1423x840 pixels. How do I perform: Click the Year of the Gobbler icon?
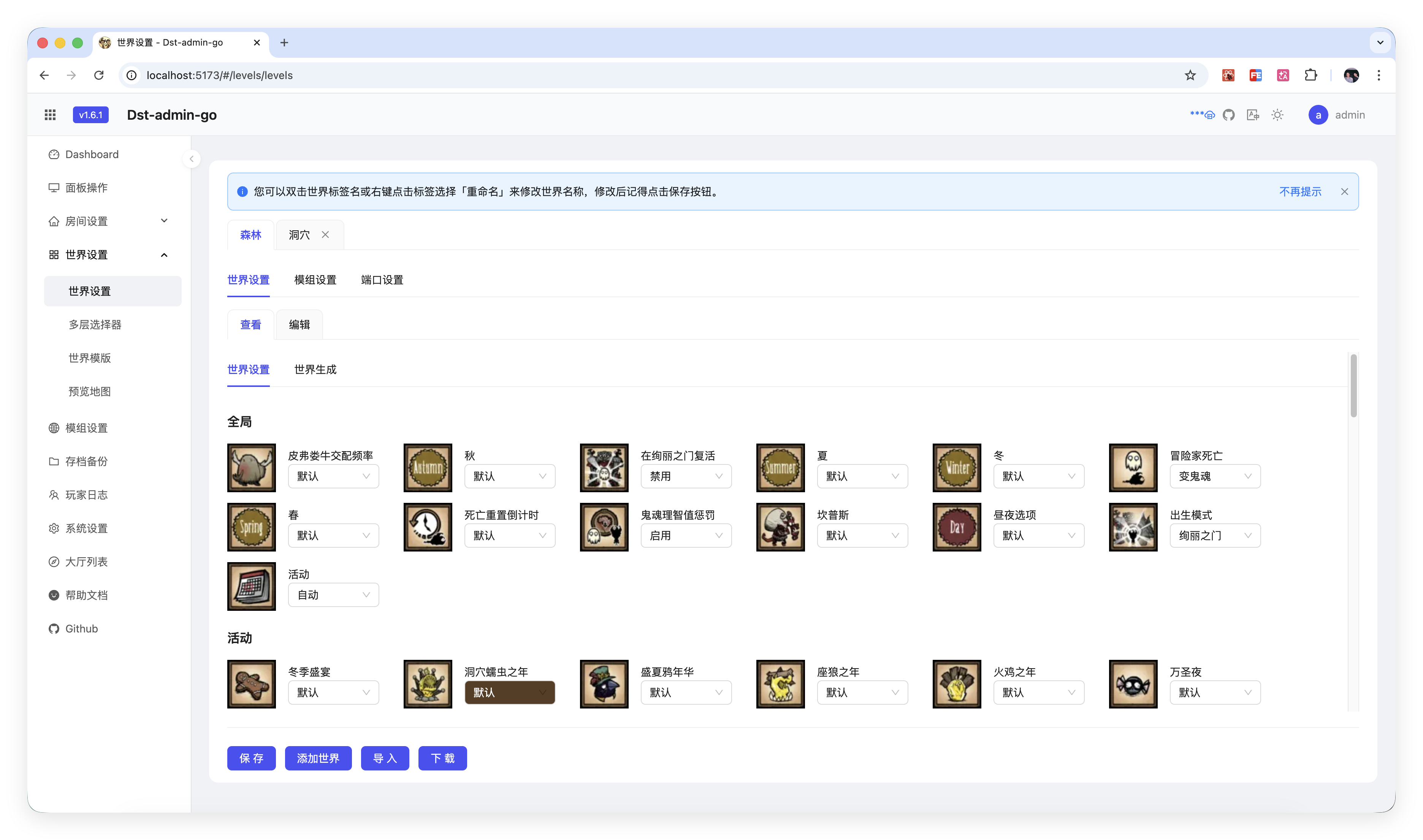pos(957,684)
